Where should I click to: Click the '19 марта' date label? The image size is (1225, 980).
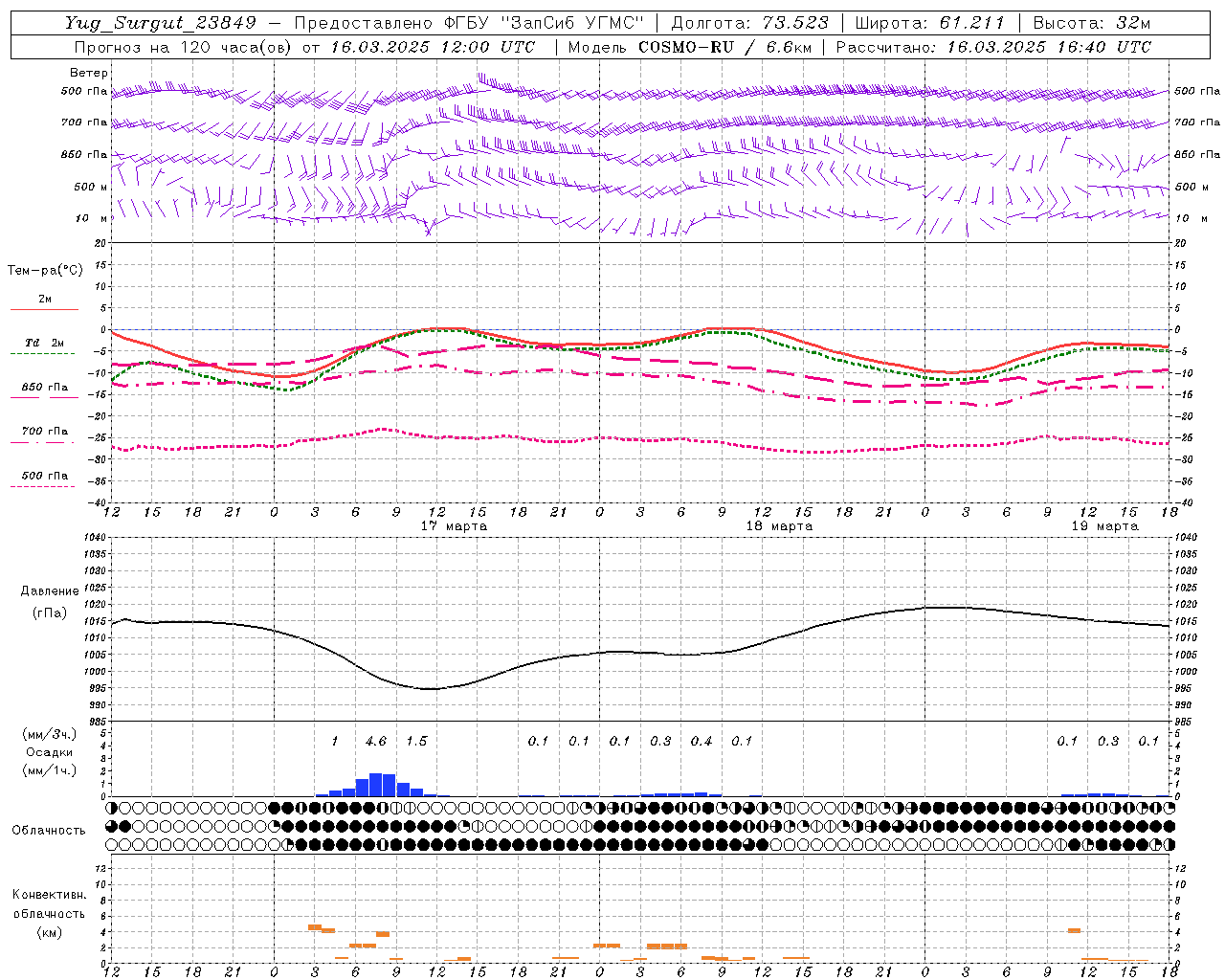coord(1104,526)
